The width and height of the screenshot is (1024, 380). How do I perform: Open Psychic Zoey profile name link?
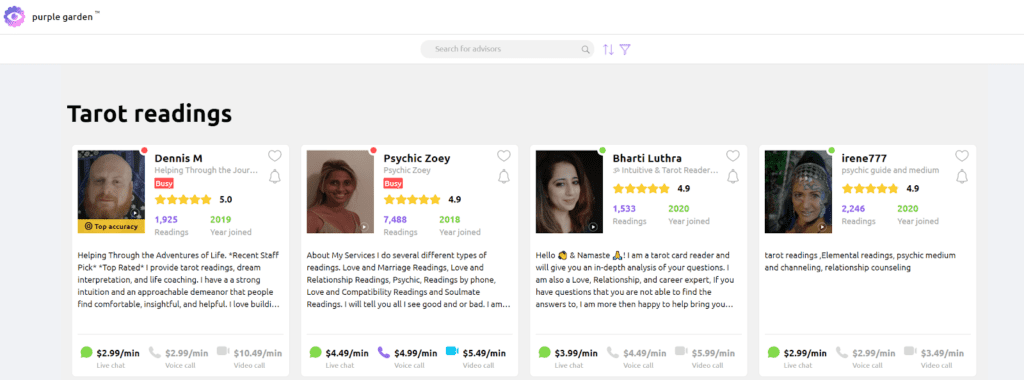[x=417, y=158]
